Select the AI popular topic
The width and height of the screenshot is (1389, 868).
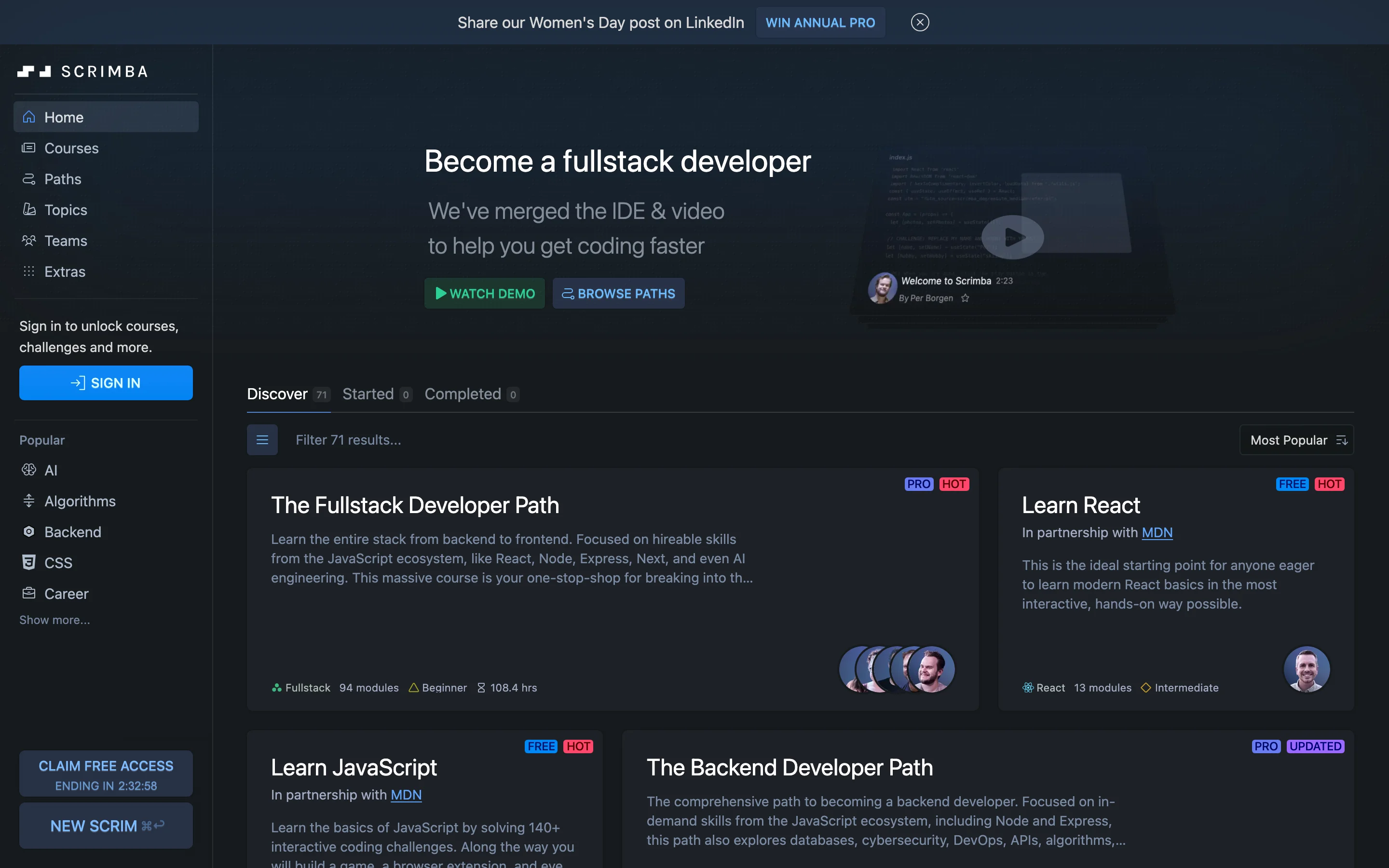tap(51, 470)
